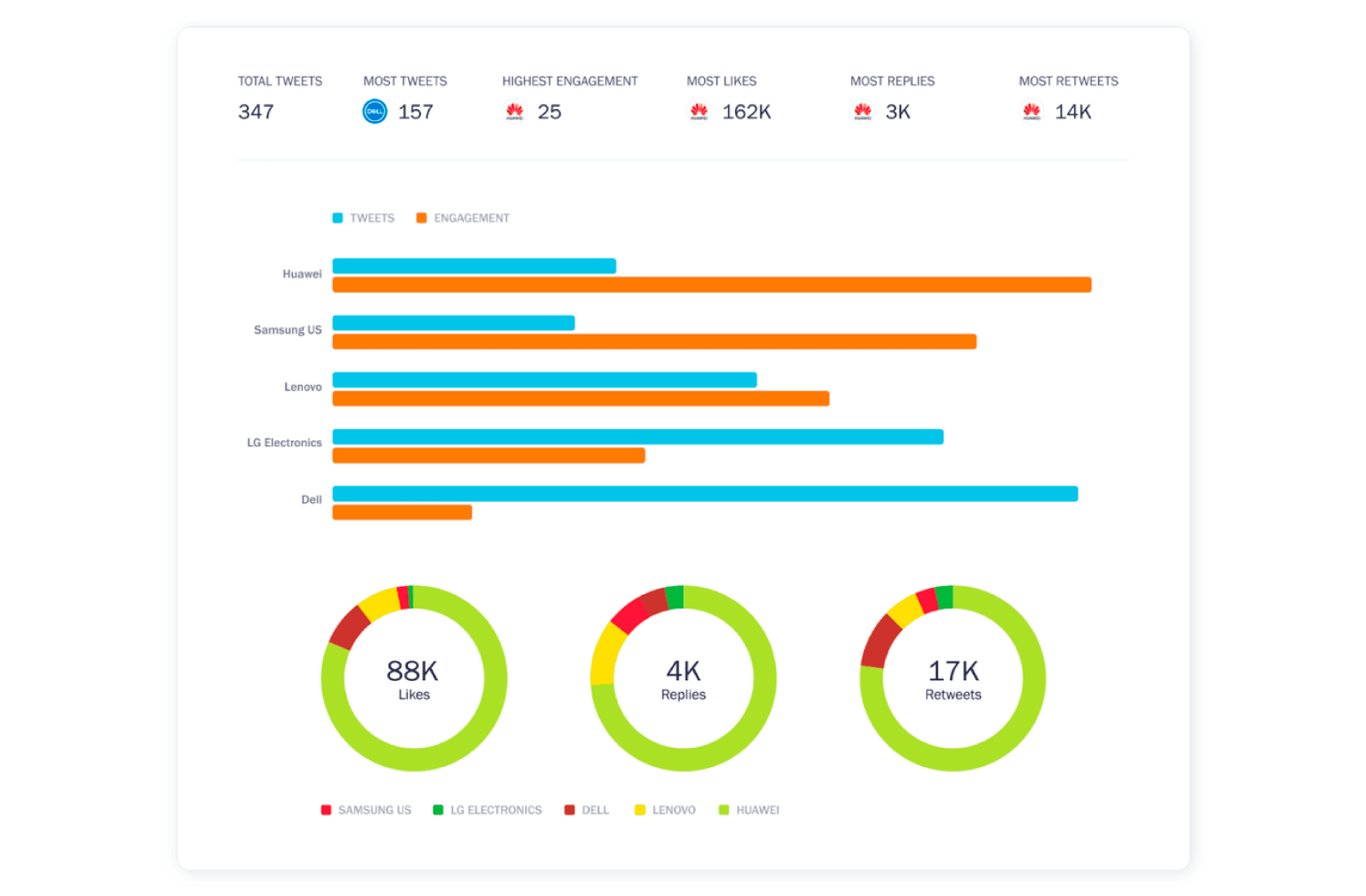Select the Dell tweets bar
The image size is (1366, 896).
pos(705,493)
